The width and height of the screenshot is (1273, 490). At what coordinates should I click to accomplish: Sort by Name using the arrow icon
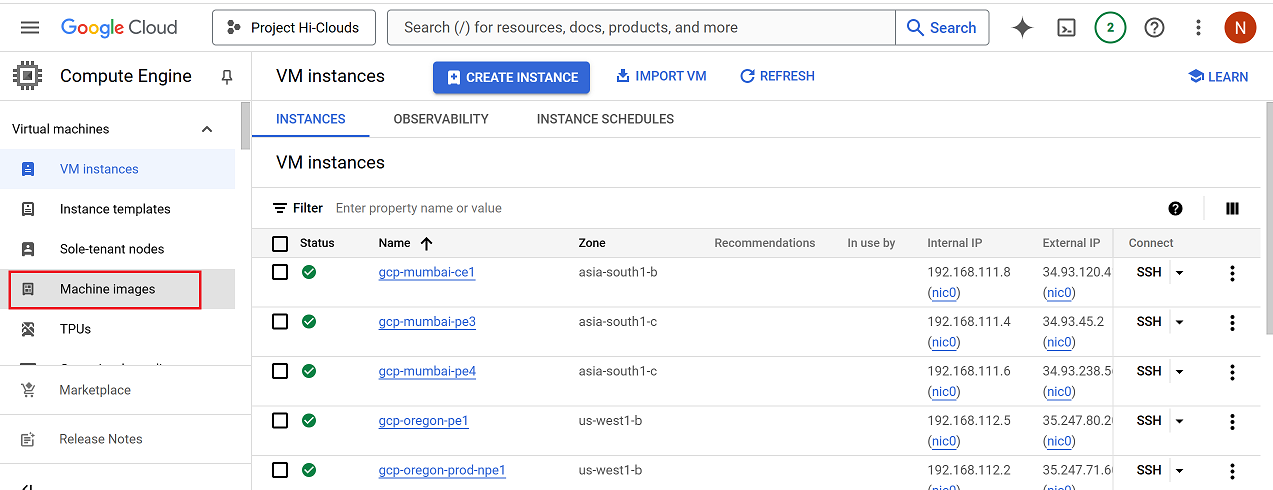(426, 243)
